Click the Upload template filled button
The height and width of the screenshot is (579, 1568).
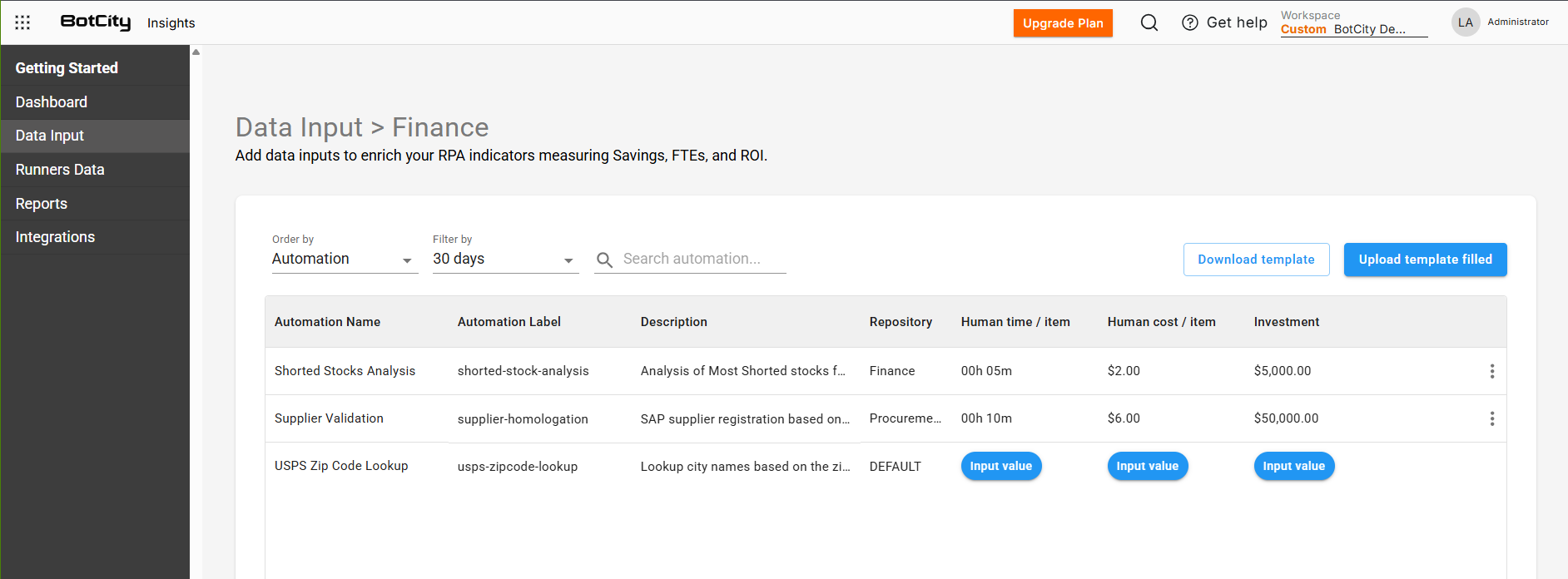(1425, 260)
